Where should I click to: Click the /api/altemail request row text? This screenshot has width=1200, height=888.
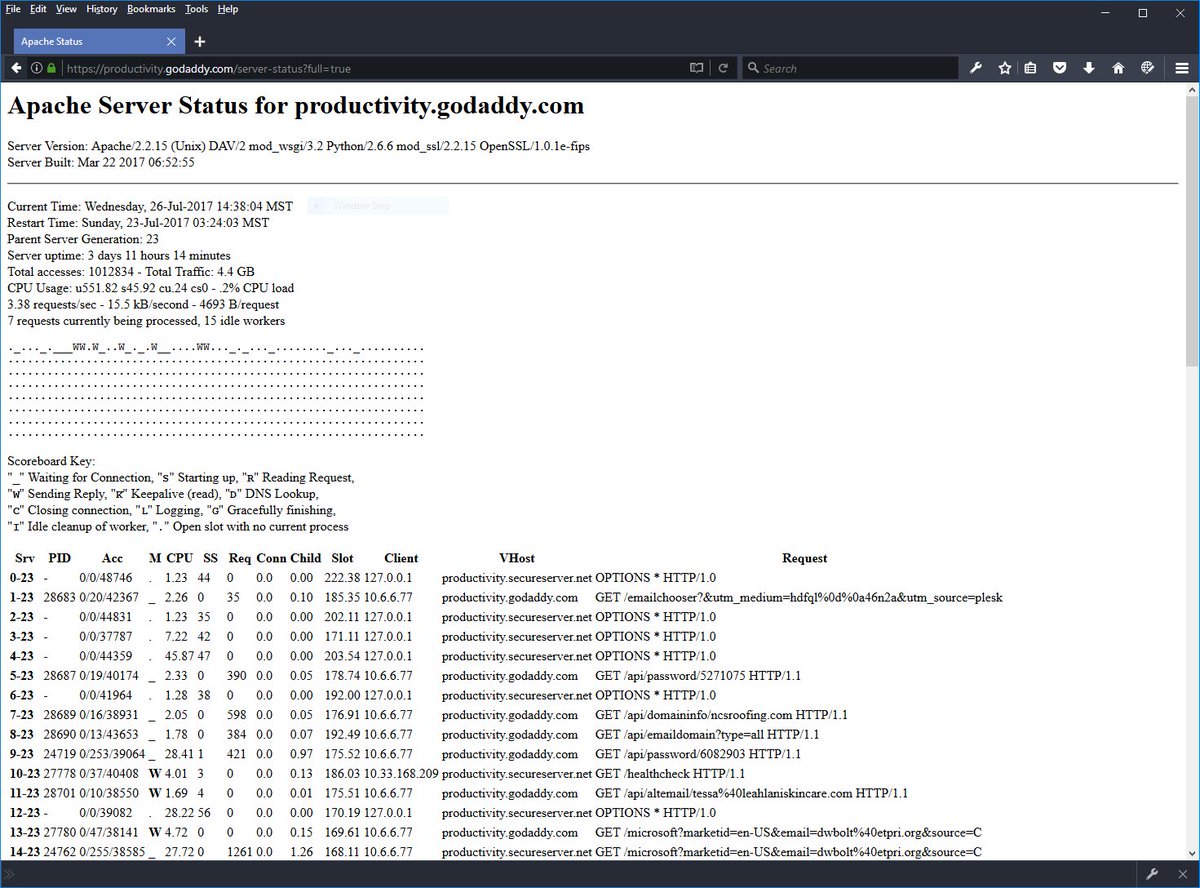pyautogui.click(x=751, y=792)
